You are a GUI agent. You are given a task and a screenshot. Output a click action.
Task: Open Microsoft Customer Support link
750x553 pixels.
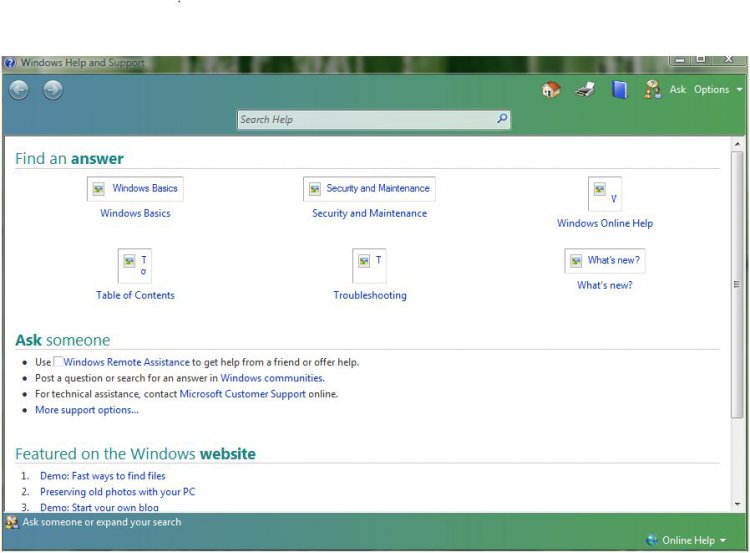click(x=243, y=394)
